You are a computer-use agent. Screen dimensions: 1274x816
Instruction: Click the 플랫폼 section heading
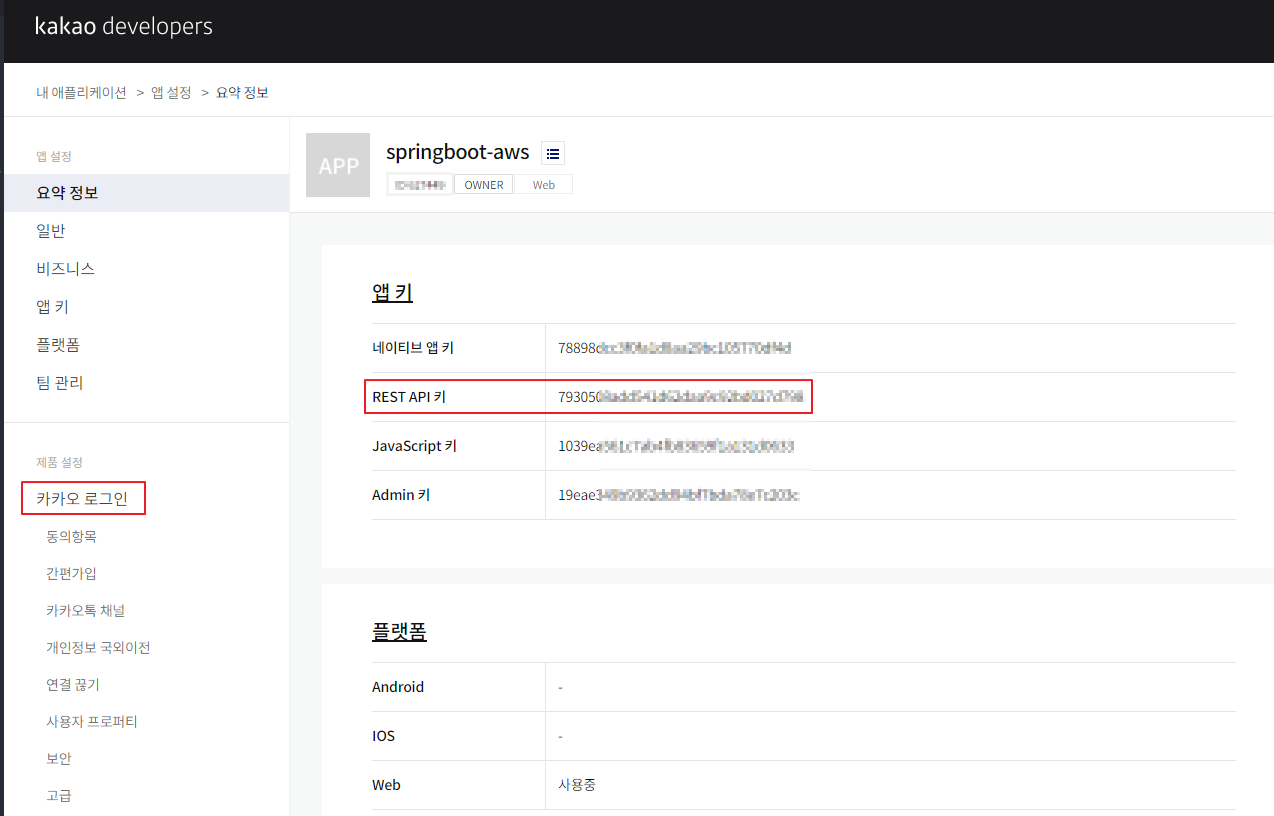pos(399,631)
